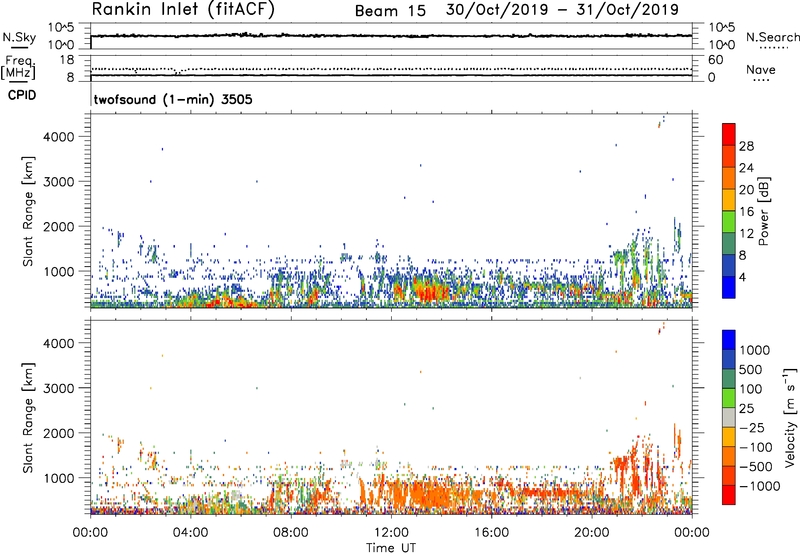Click the '60' tick on the Nave axis

[x=715, y=60]
